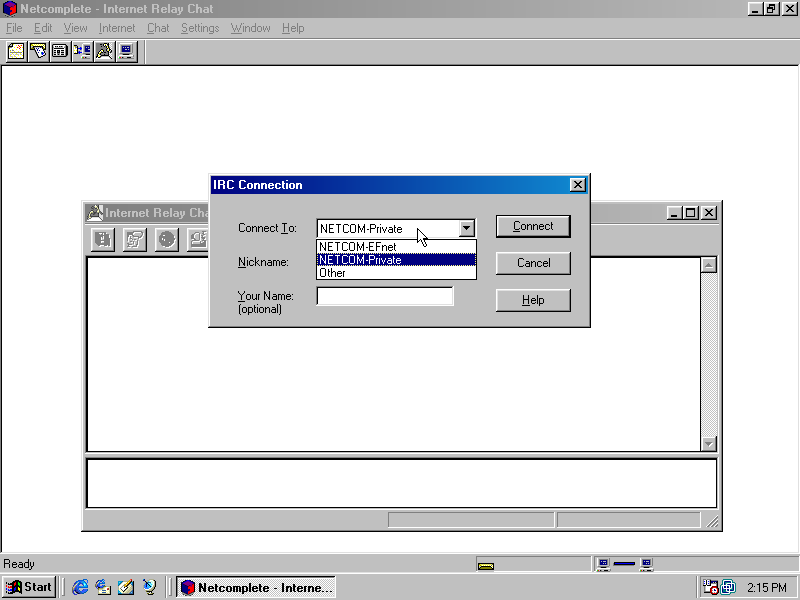Viewport: 800px width, 600px height.
Task: Launch Internet Explorer from the quick launch bar
Action: pos(81,587)
